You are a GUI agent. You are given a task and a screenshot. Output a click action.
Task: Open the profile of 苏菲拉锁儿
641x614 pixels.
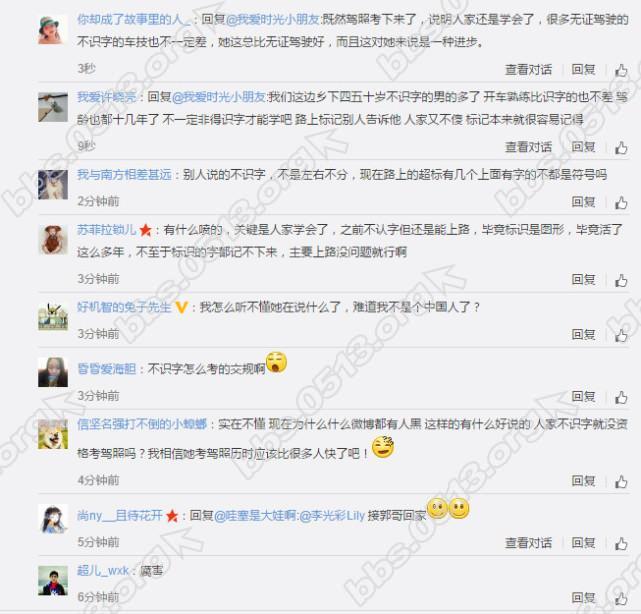pos(107,230)
